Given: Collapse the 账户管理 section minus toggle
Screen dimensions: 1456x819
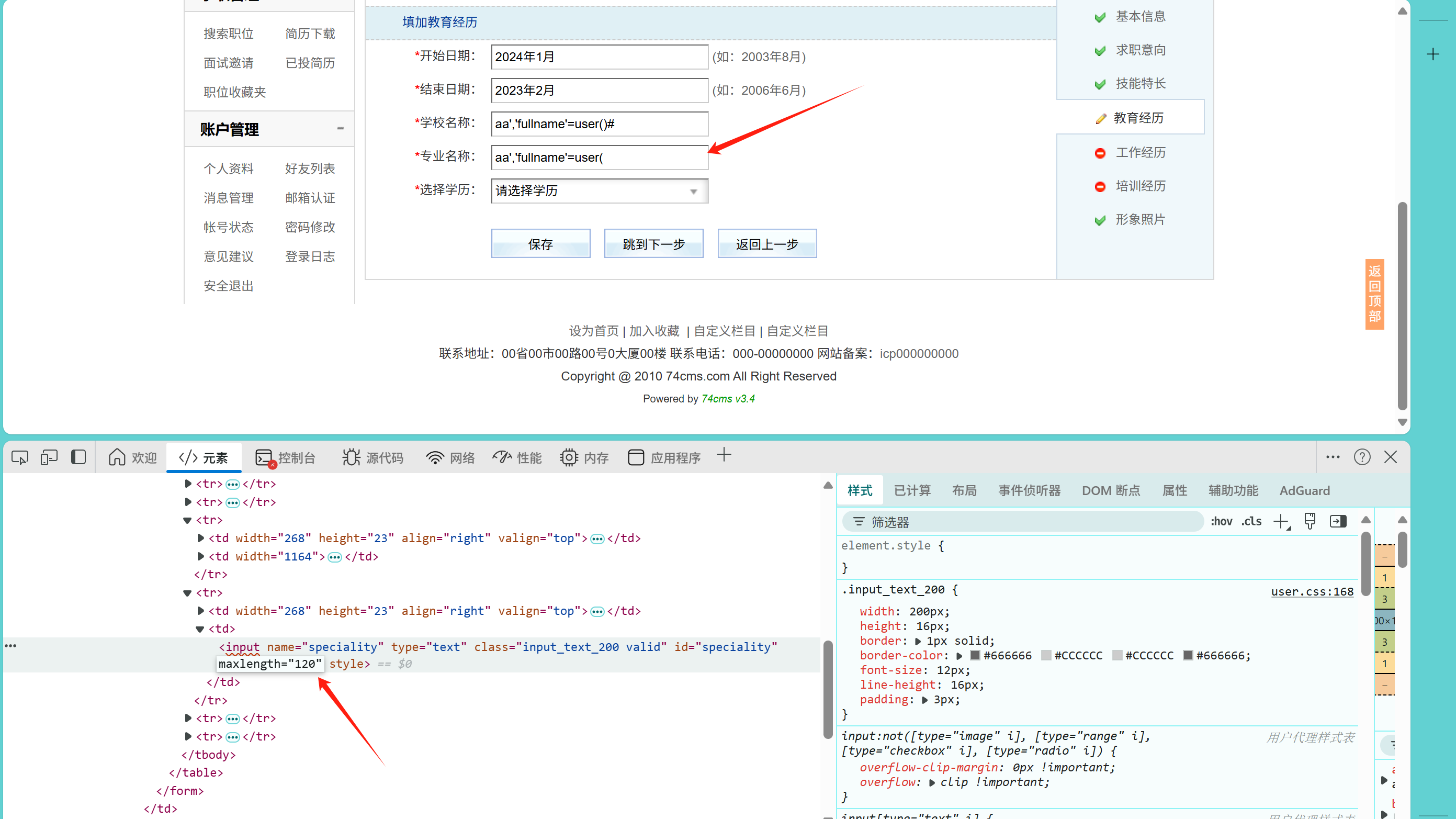Looking at the screenshot, I should coord(340,129).
